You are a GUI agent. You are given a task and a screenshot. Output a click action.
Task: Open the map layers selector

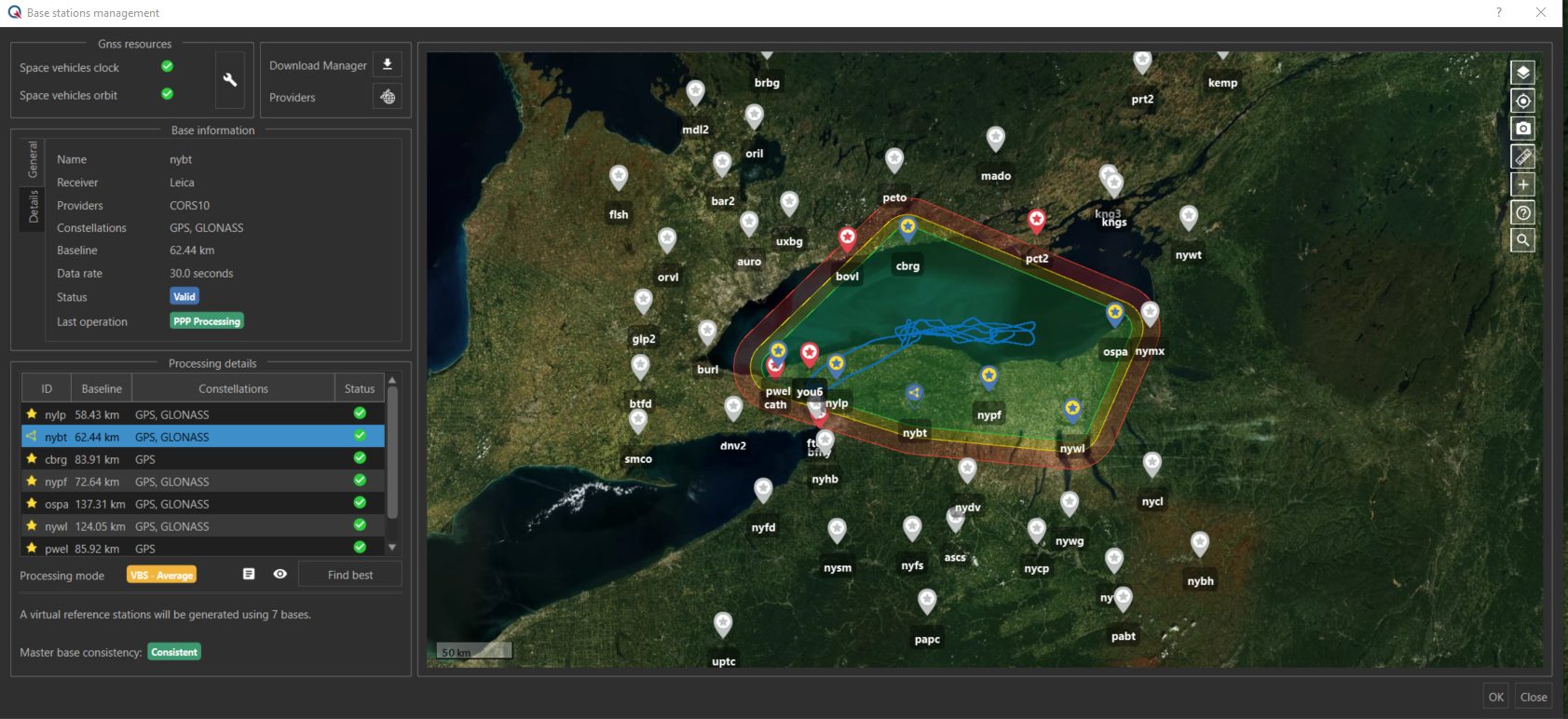[1522, 73]
